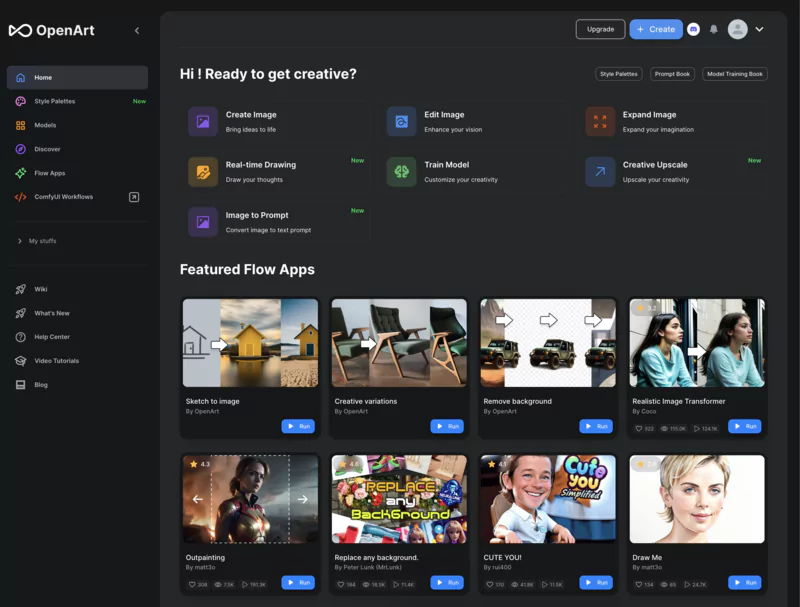Viewport: 800px width, 607px height.
Task: Run the Draw Me app
Action: click(x=745, y=583)
